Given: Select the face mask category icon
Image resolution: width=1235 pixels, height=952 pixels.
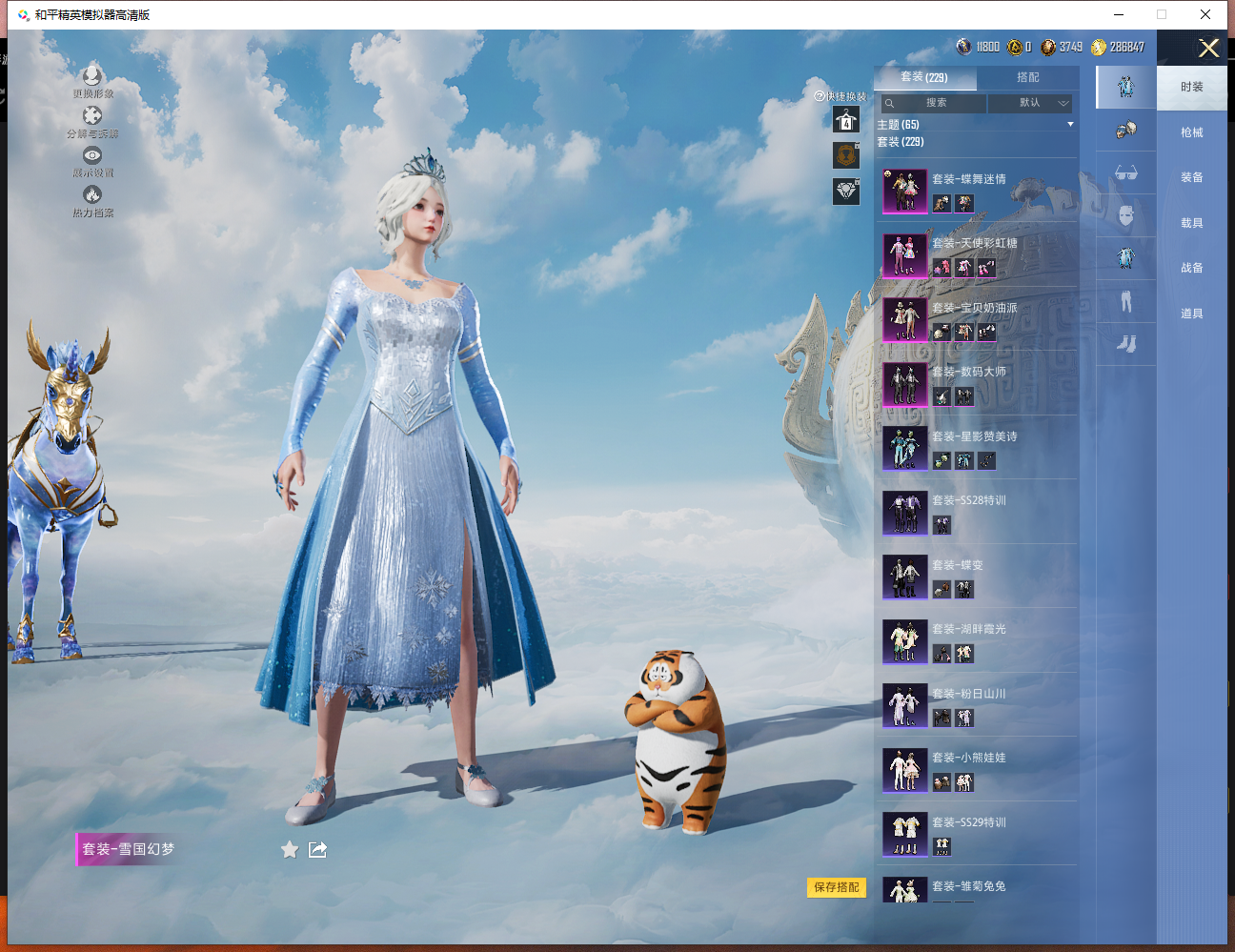Looking at the screenshot, I should 1126,215.
